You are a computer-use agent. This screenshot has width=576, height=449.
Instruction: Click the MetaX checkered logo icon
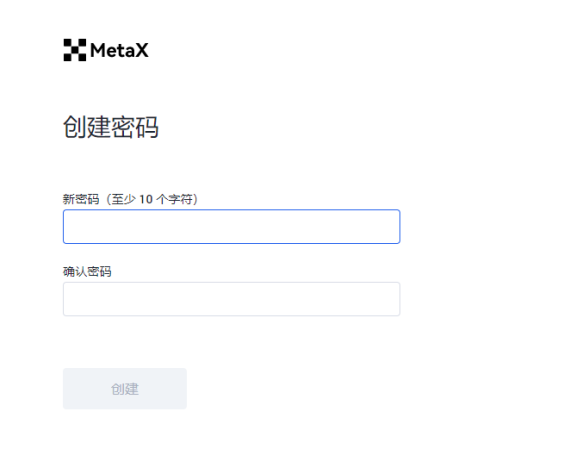pyautogui.click(x=75, y=50)
